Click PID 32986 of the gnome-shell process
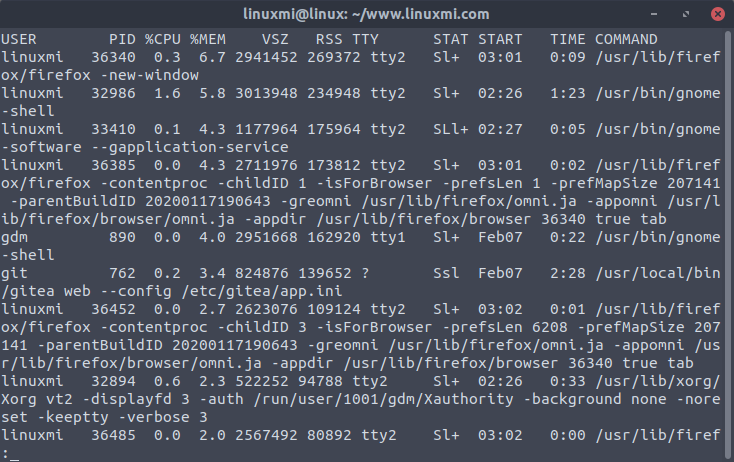This screenshot has width=734, height=462. [x=113, y=92]
